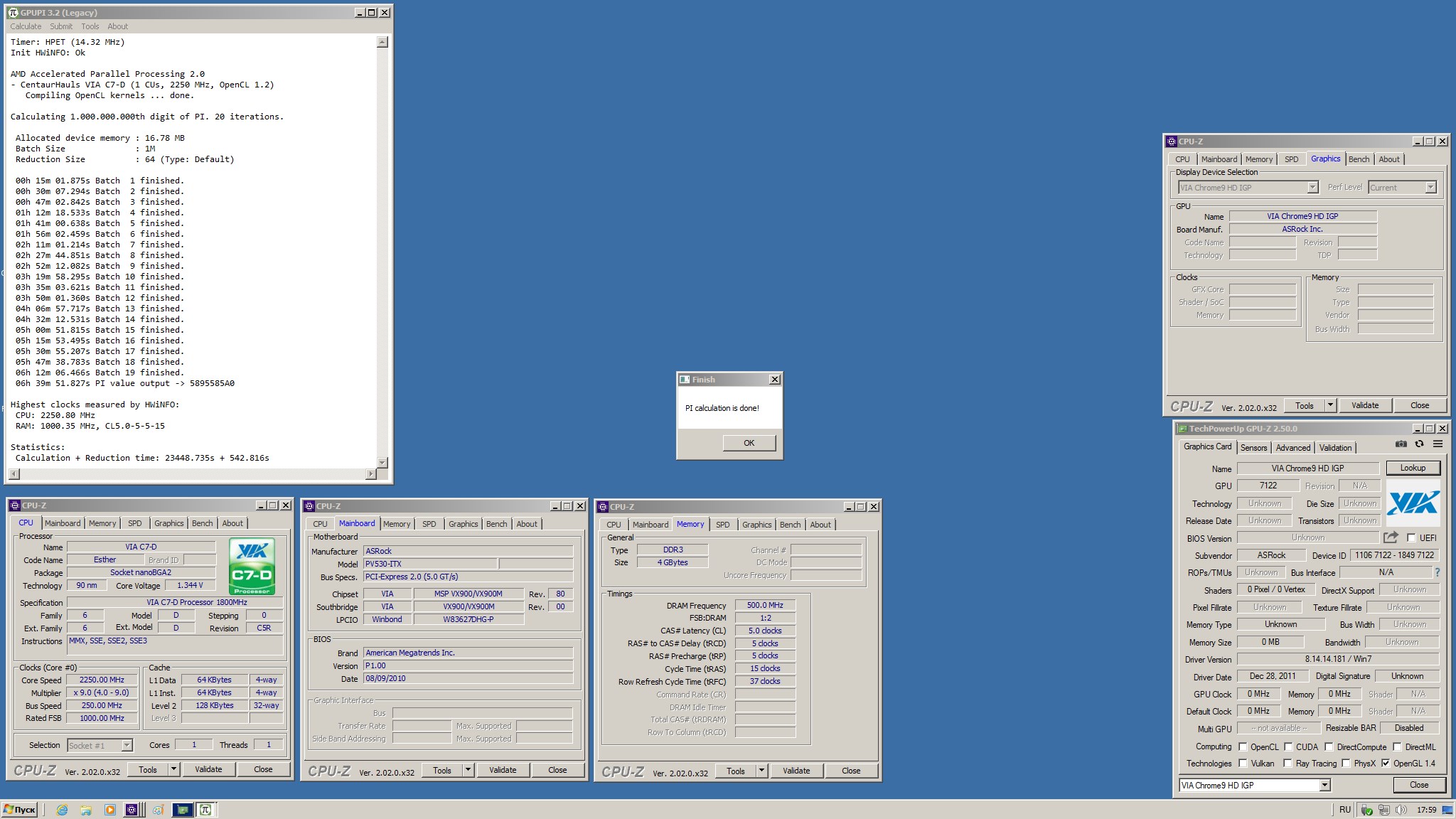This screenshot has height=819, width=1456.
Task: Open the Submit menu in GPUPI
Action: tap(61, 26)
